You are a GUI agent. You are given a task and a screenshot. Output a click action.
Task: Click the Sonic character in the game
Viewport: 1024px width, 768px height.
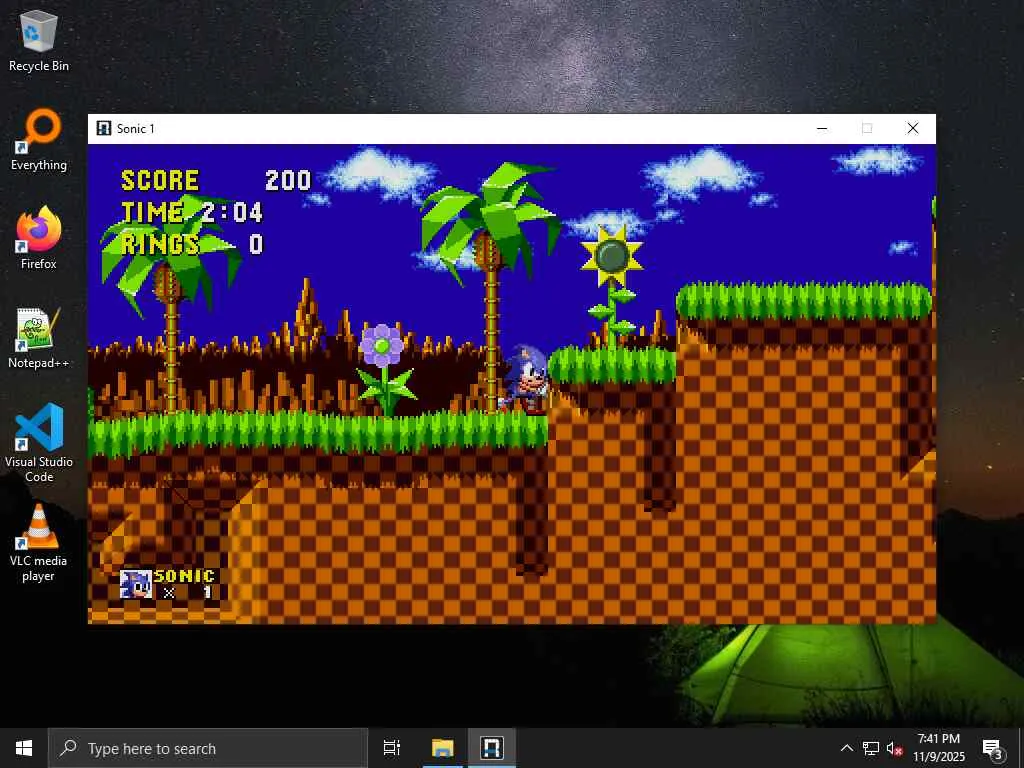(x=526, y=379)
